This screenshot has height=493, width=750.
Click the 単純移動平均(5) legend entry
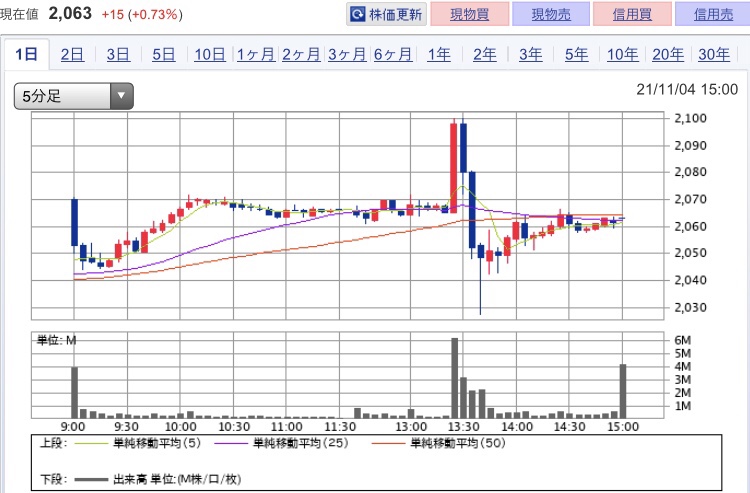coord(138,443)
